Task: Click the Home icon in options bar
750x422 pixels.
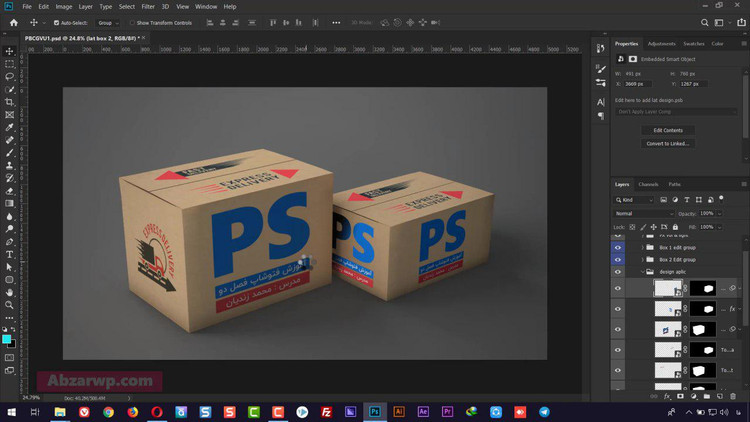Action: [x=13, y=22]
